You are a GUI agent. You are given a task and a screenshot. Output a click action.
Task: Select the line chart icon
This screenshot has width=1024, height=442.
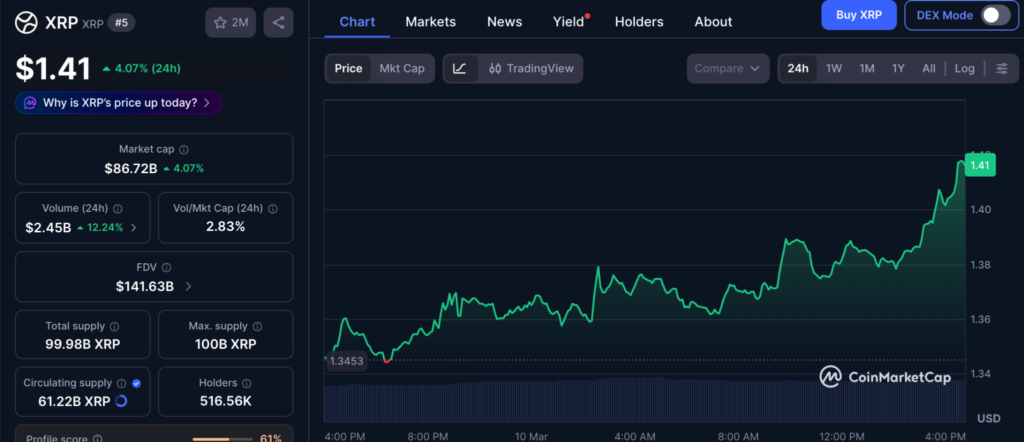(459, 68)
